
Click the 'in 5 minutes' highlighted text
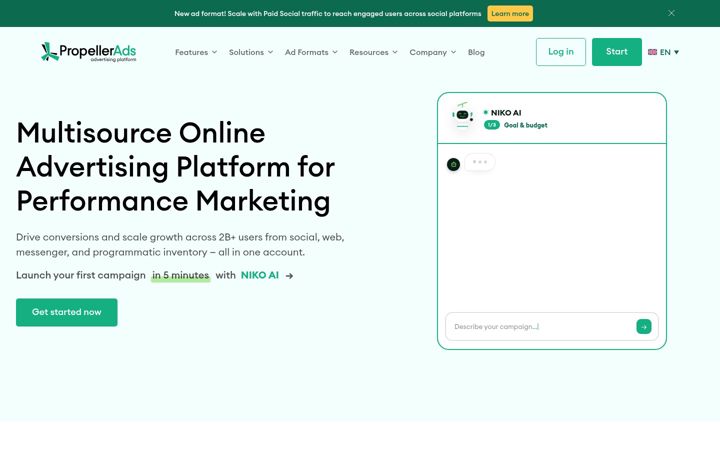[180, 276]
